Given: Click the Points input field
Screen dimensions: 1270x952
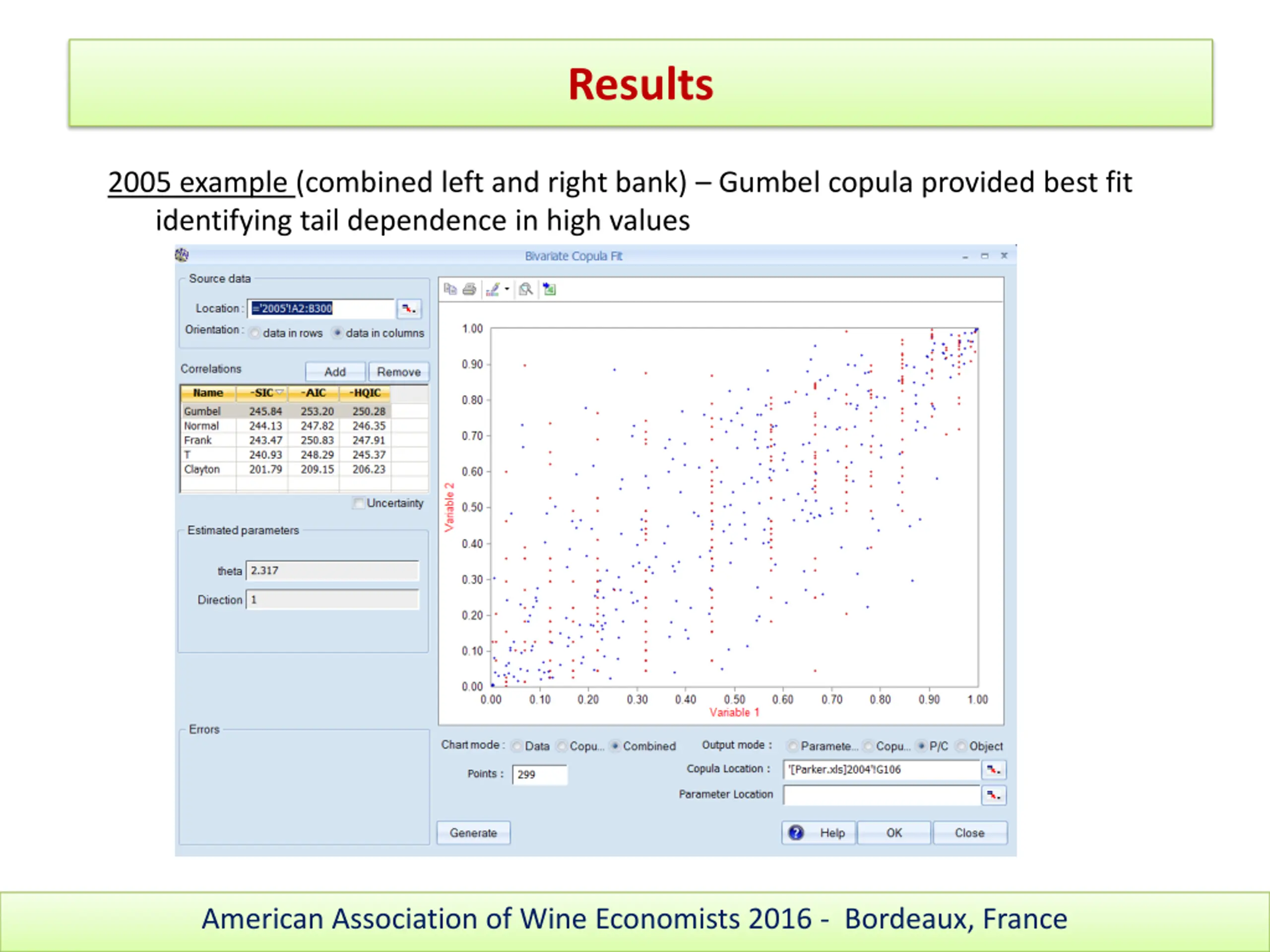Looking at the screenshot, I should pyautogui.click(x=539, y=774).
